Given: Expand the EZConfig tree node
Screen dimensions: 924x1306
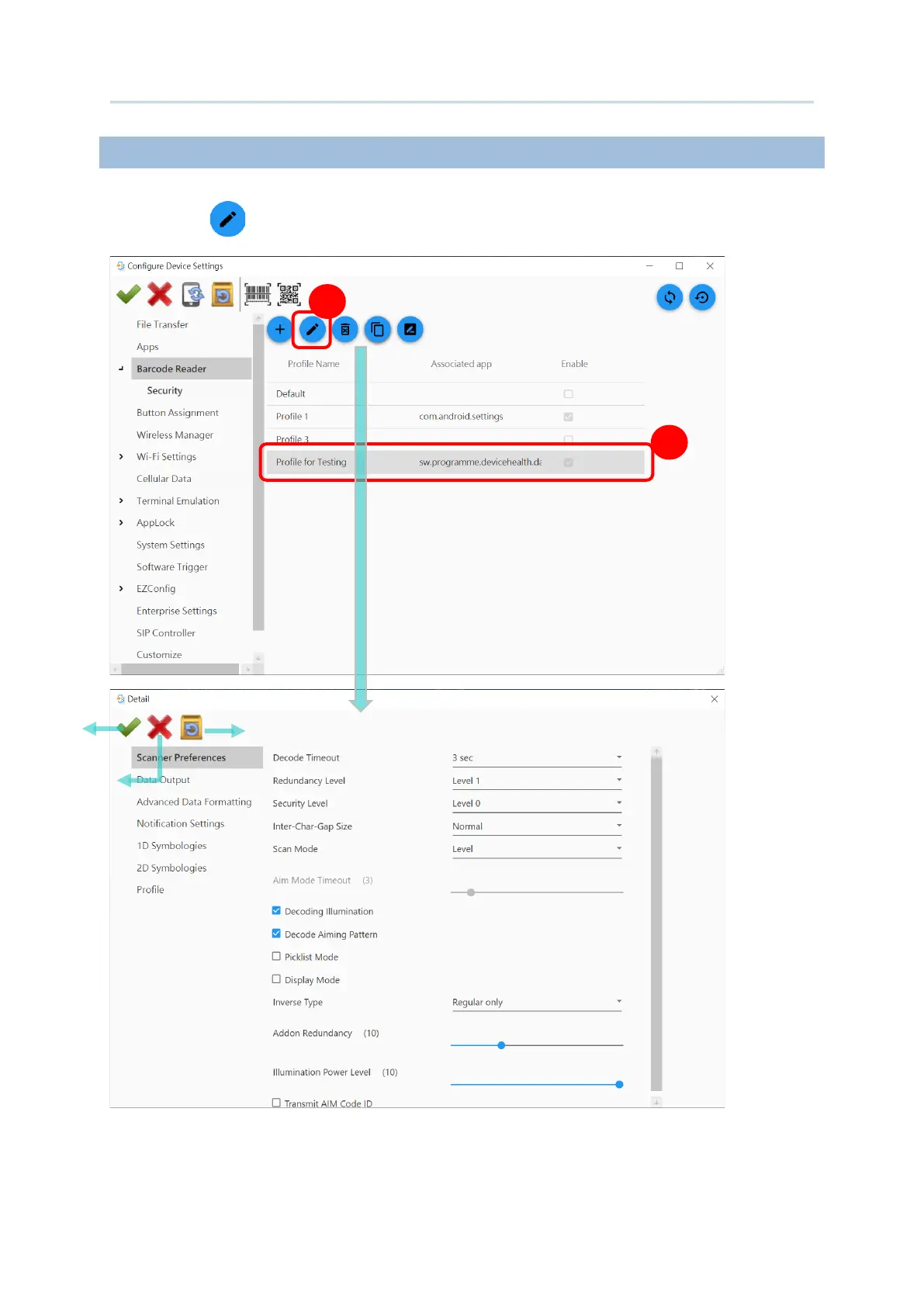Looking at the screenshot, I should click(121, 589).
